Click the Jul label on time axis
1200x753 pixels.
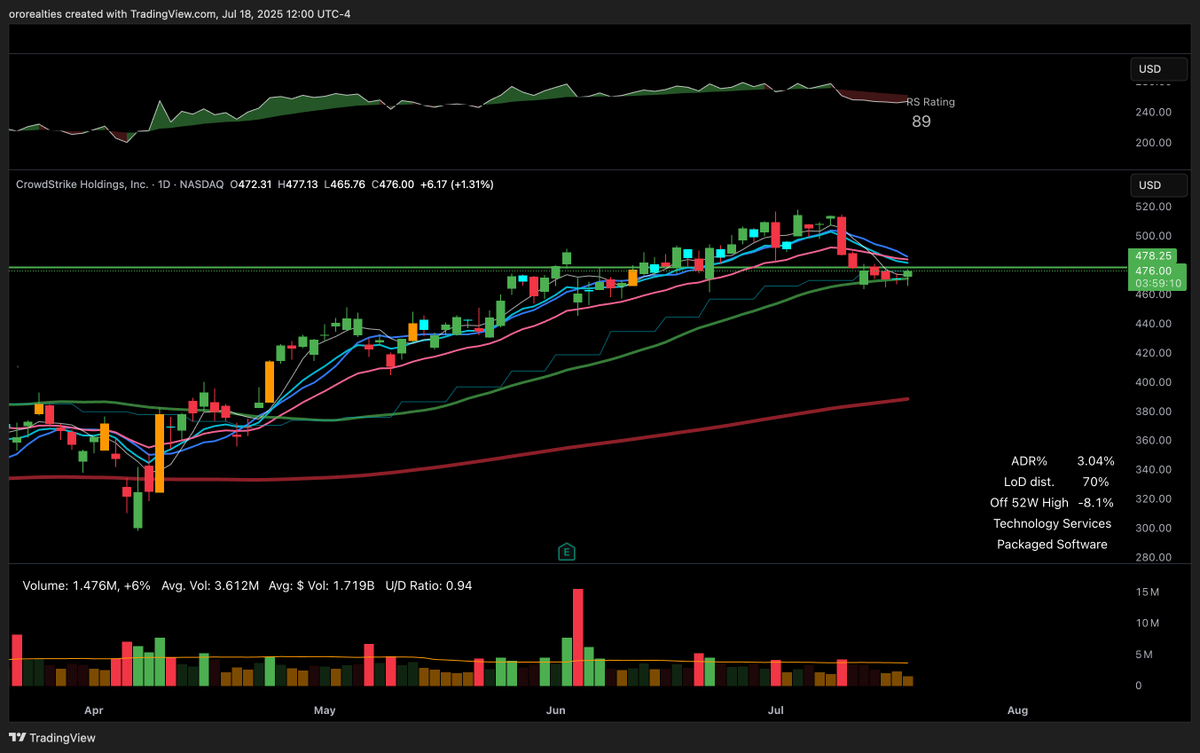point(775,711)
